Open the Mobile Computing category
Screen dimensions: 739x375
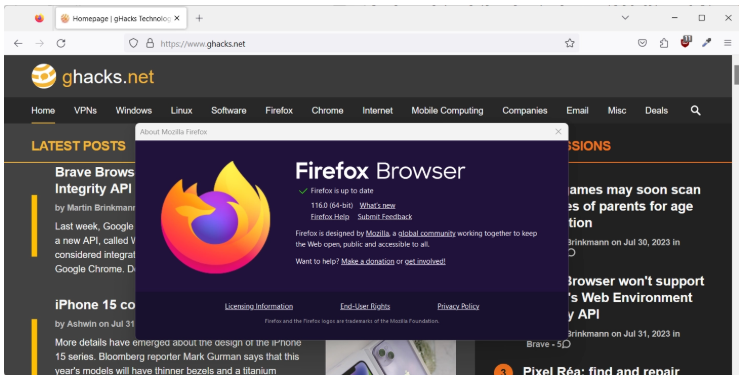pyautogui.click(x=447, y=111)
